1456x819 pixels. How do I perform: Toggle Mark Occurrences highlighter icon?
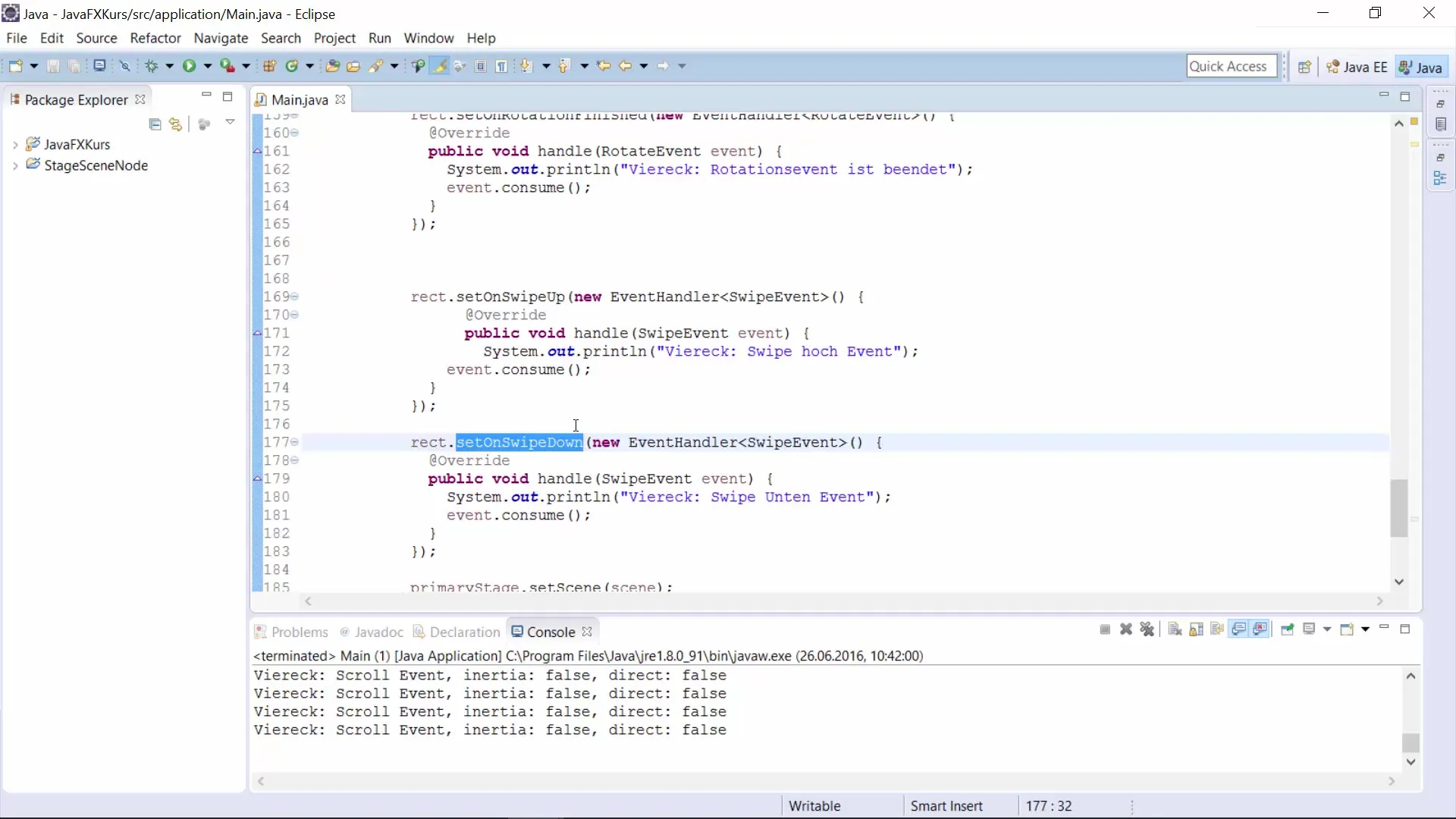click(439, 66)
